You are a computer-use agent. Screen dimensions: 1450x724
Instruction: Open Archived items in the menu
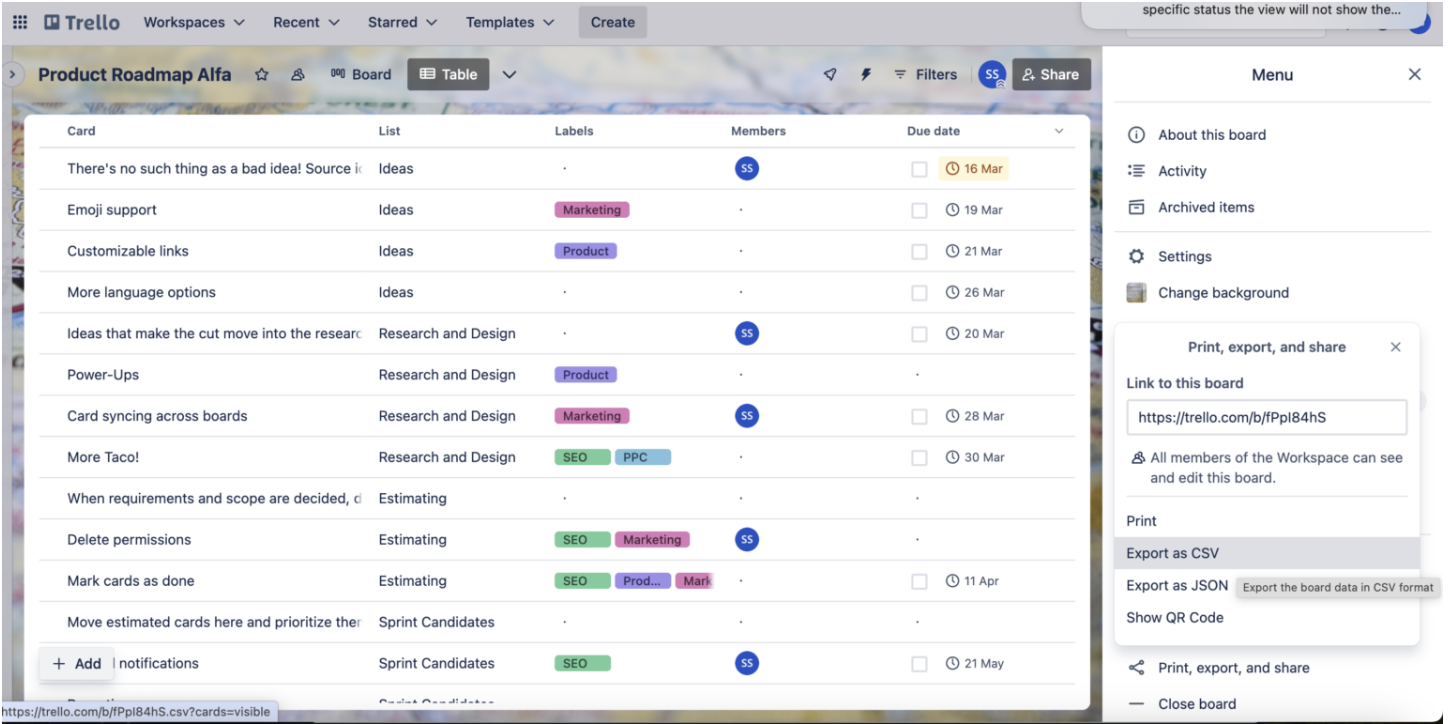point(1203,207)
